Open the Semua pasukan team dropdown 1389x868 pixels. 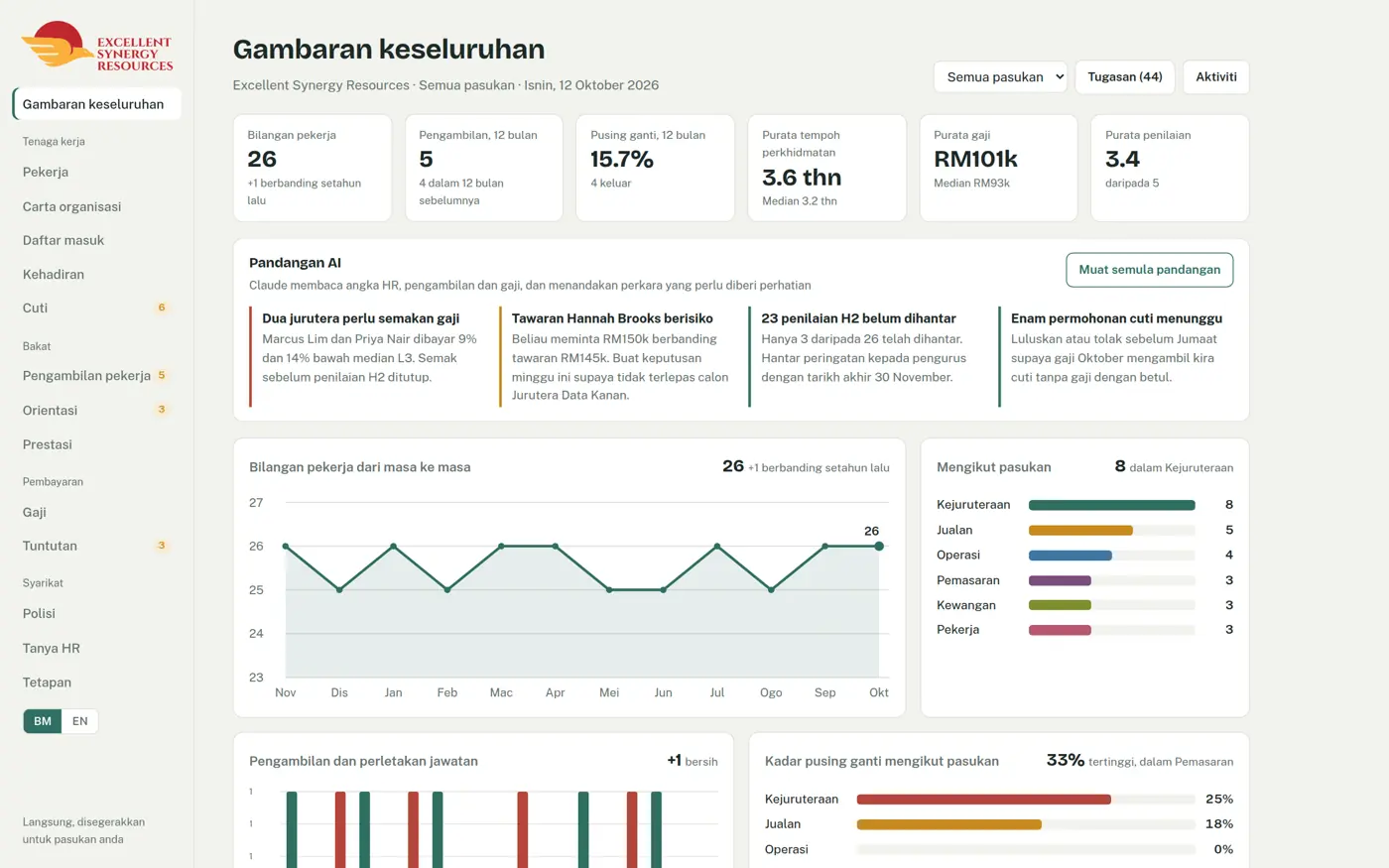[x=1000, y=77]
